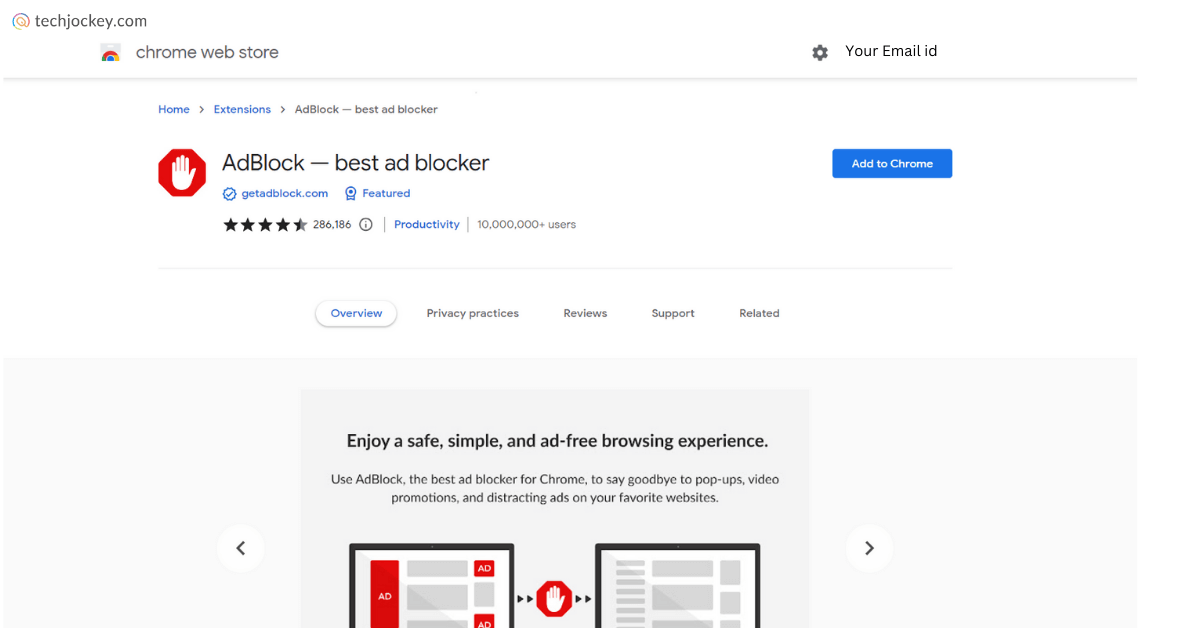The image size is (1200, 628).
Task: Click the right carousel arrow
Action: pyautogui.click(x=869, y=548)
